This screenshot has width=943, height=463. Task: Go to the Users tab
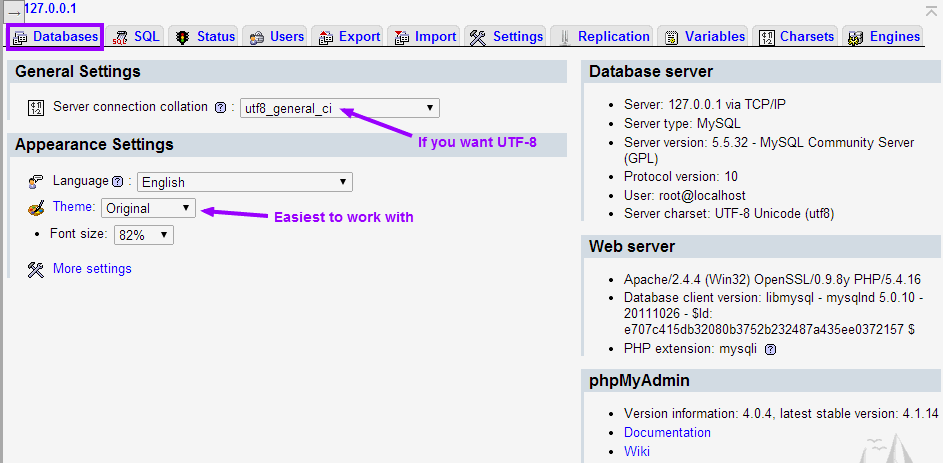coord(277,37)
